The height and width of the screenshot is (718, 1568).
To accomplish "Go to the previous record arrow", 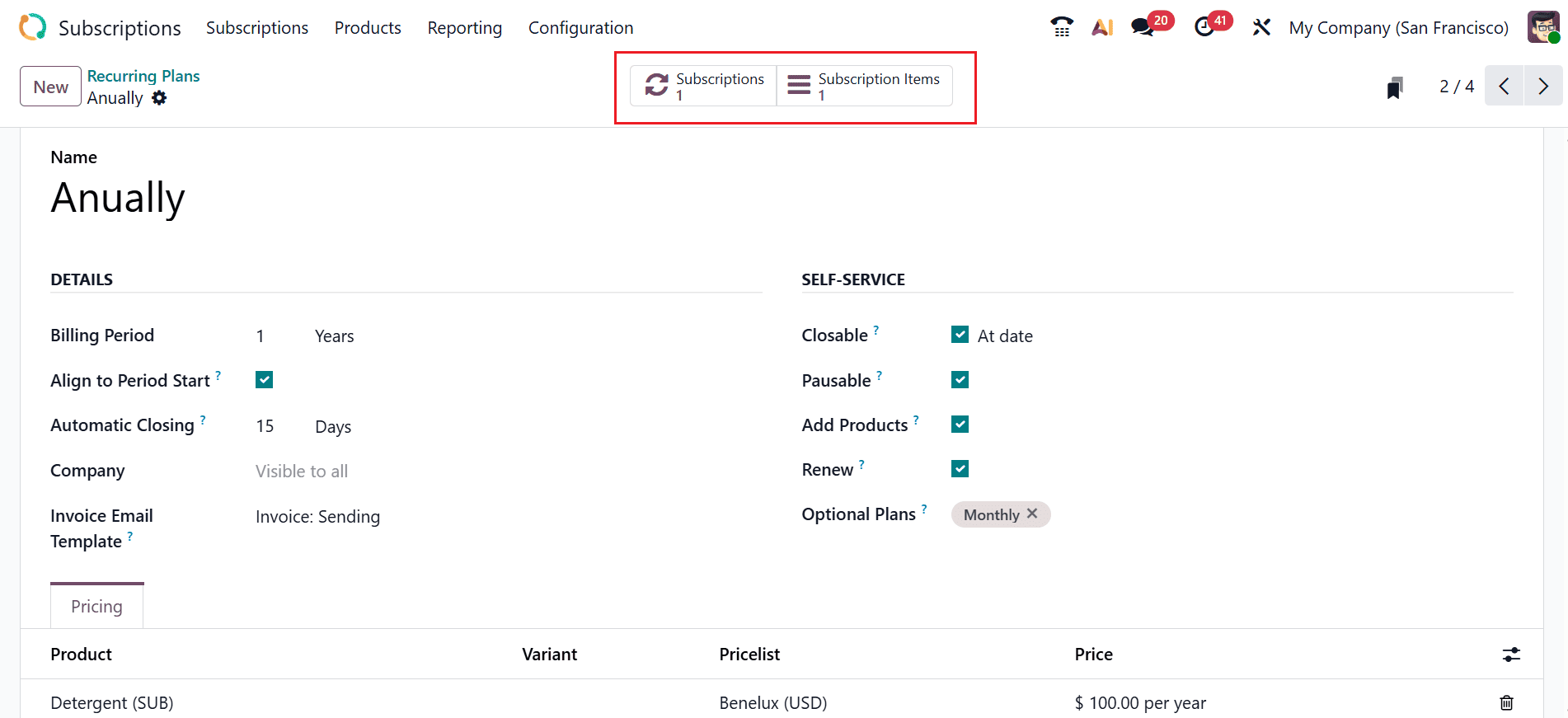I will click(x=1505, y=86).
